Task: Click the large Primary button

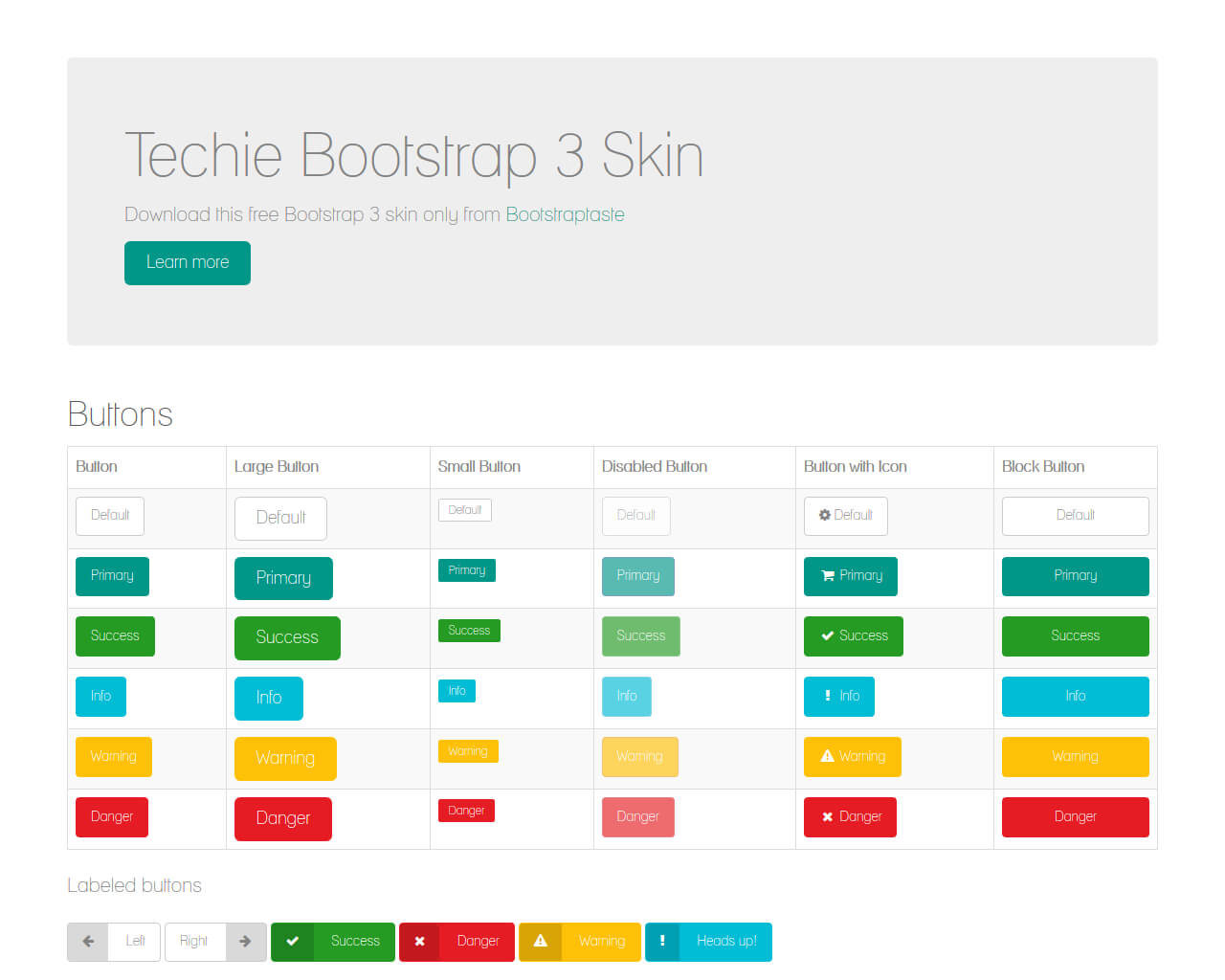Action: 283,579
